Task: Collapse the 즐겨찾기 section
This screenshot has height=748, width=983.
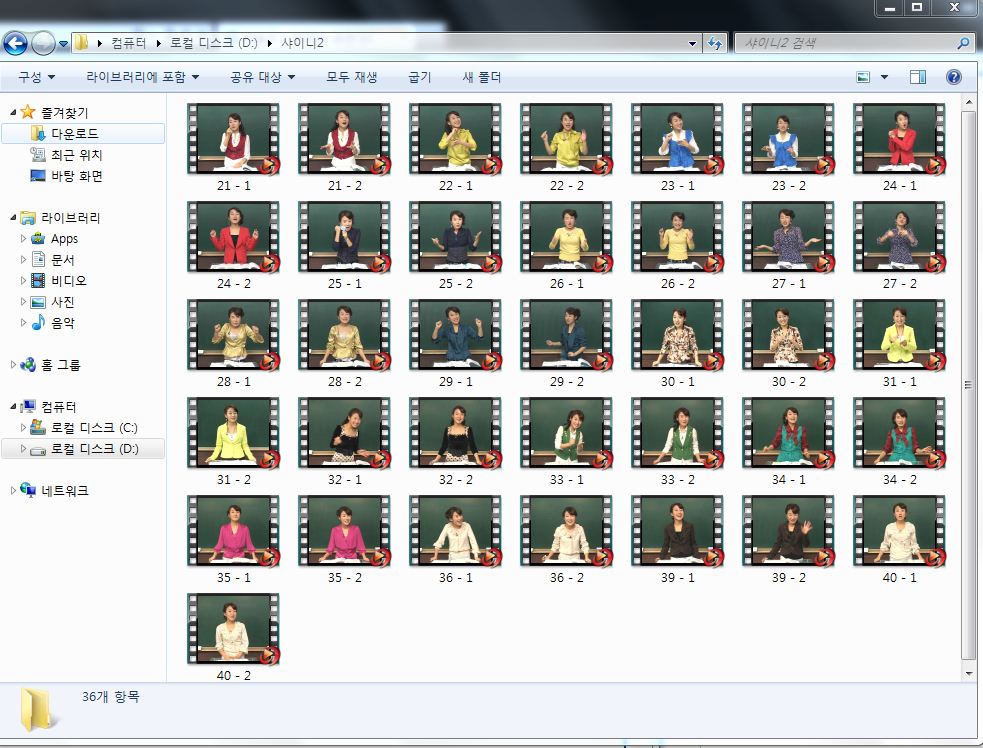Action: [x=13, y=113]
